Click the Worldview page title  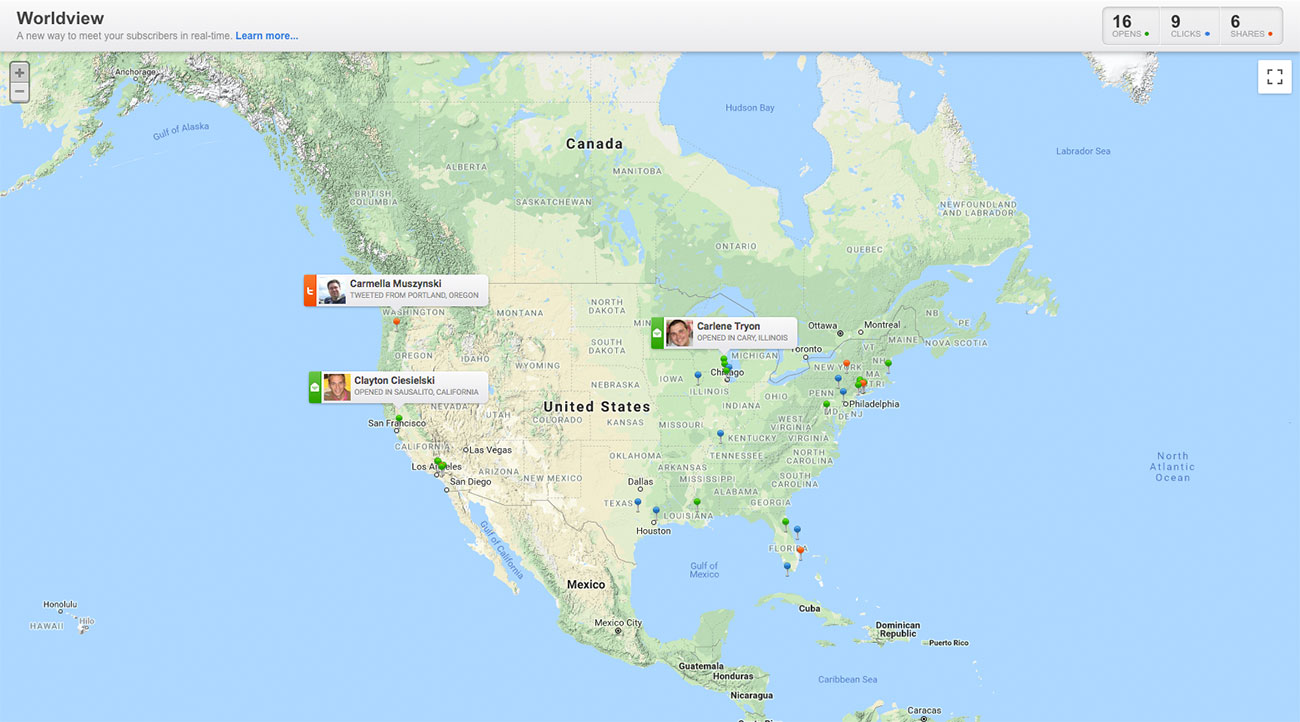(x=60, y=18)
